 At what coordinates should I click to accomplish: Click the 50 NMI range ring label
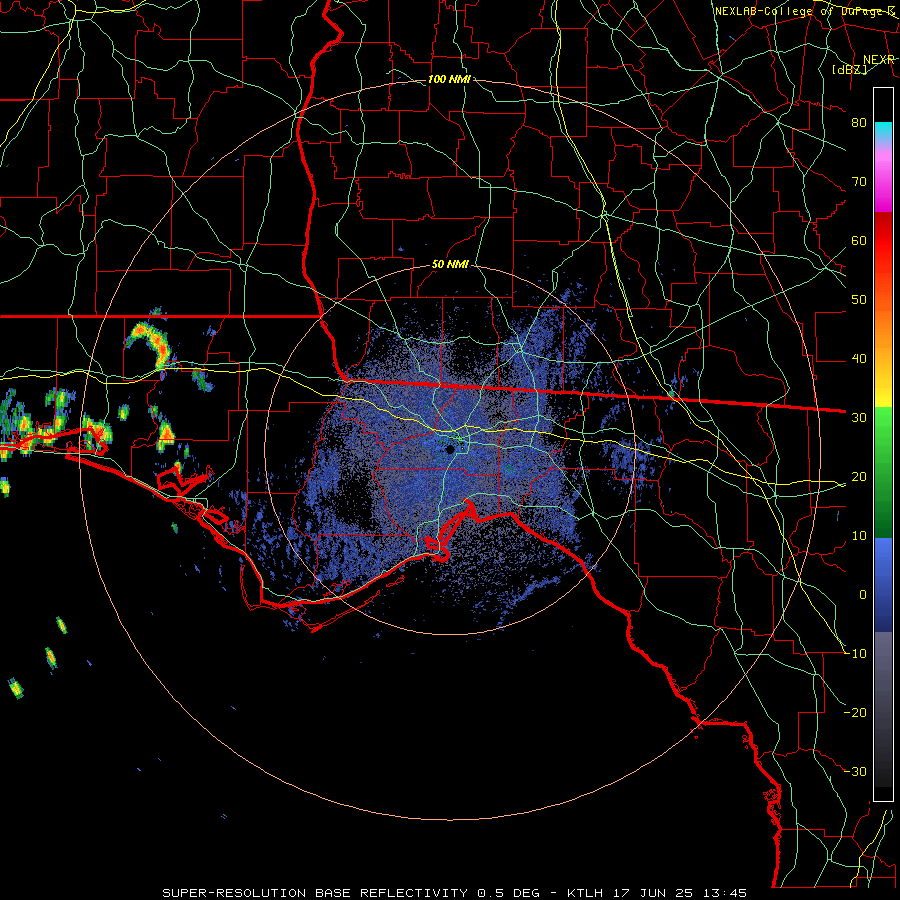coord(451,265)
